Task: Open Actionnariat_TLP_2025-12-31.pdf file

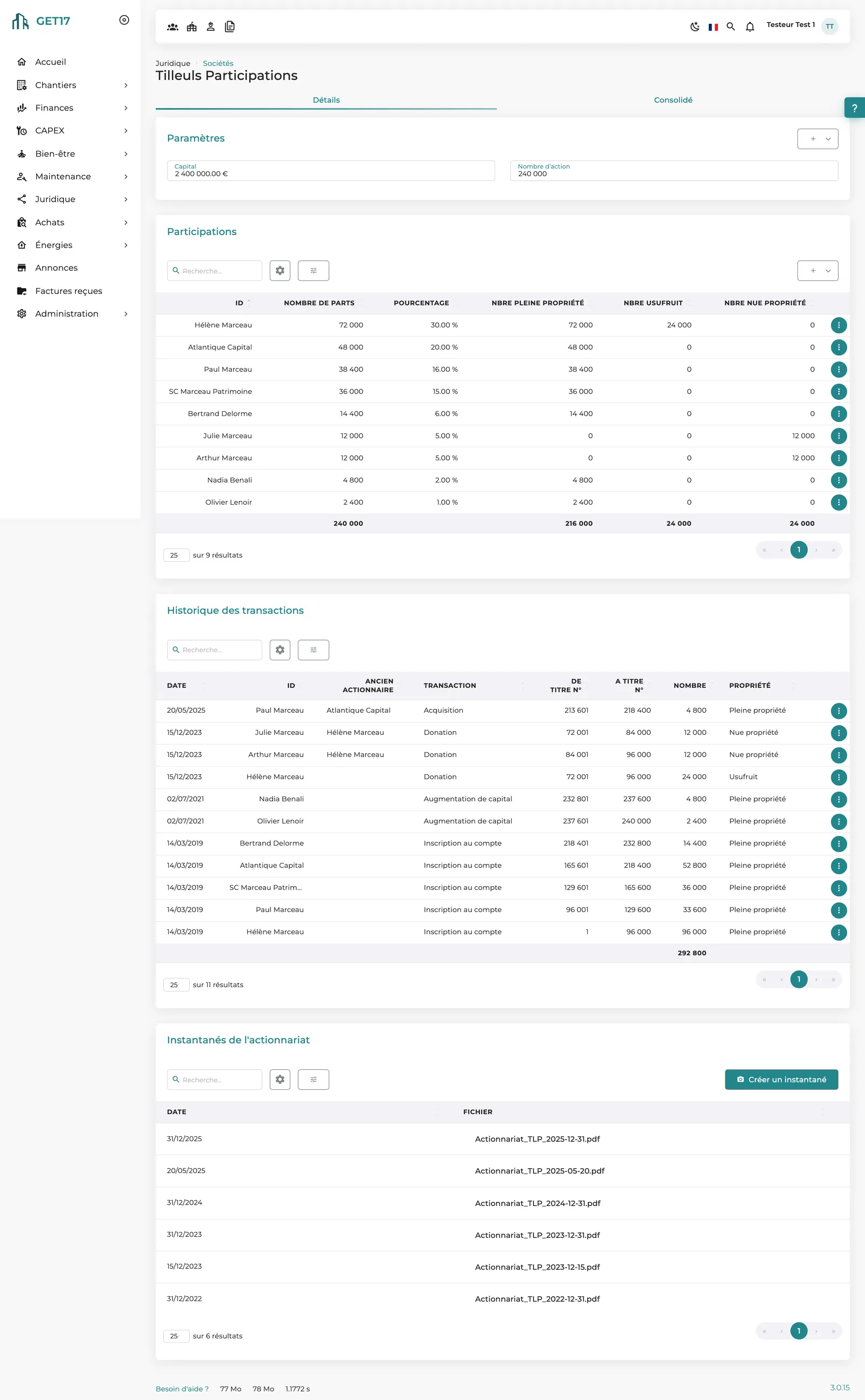Action: click(x=537, y=1139)
